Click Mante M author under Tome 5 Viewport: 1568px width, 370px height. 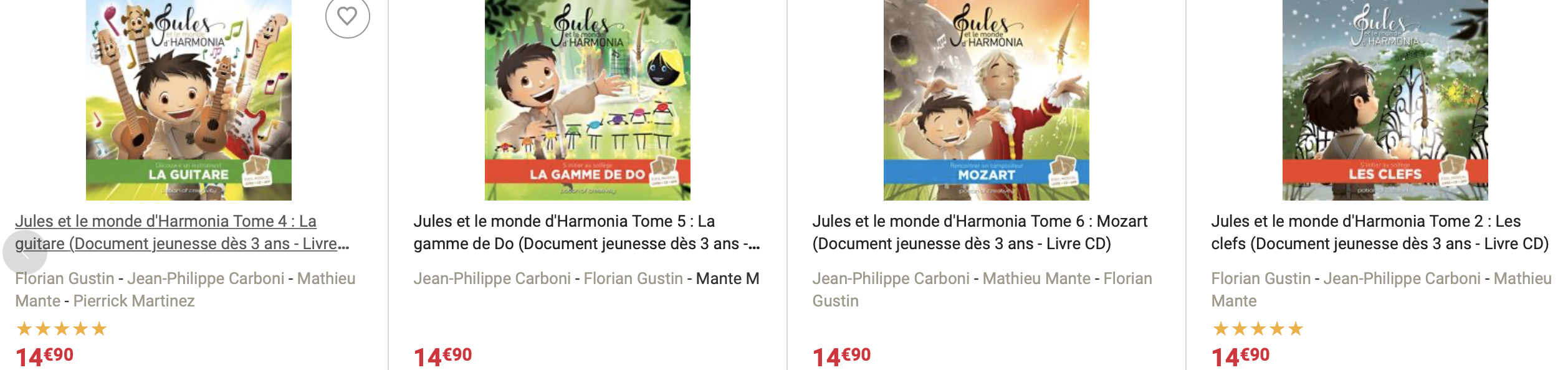pyautogui.click(x=727, y=278)
